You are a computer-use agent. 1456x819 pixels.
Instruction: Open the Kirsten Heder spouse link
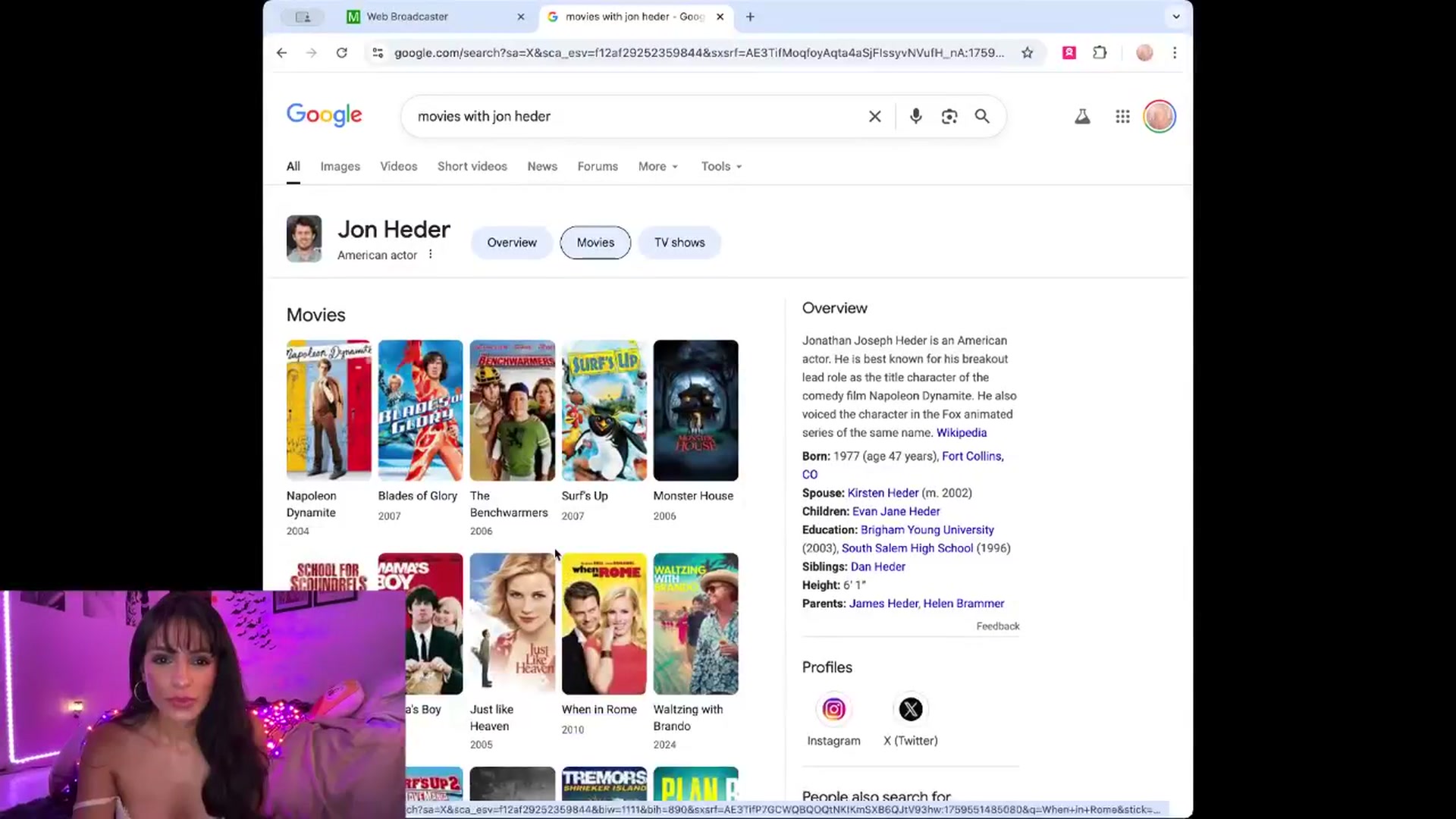[883, 493]
